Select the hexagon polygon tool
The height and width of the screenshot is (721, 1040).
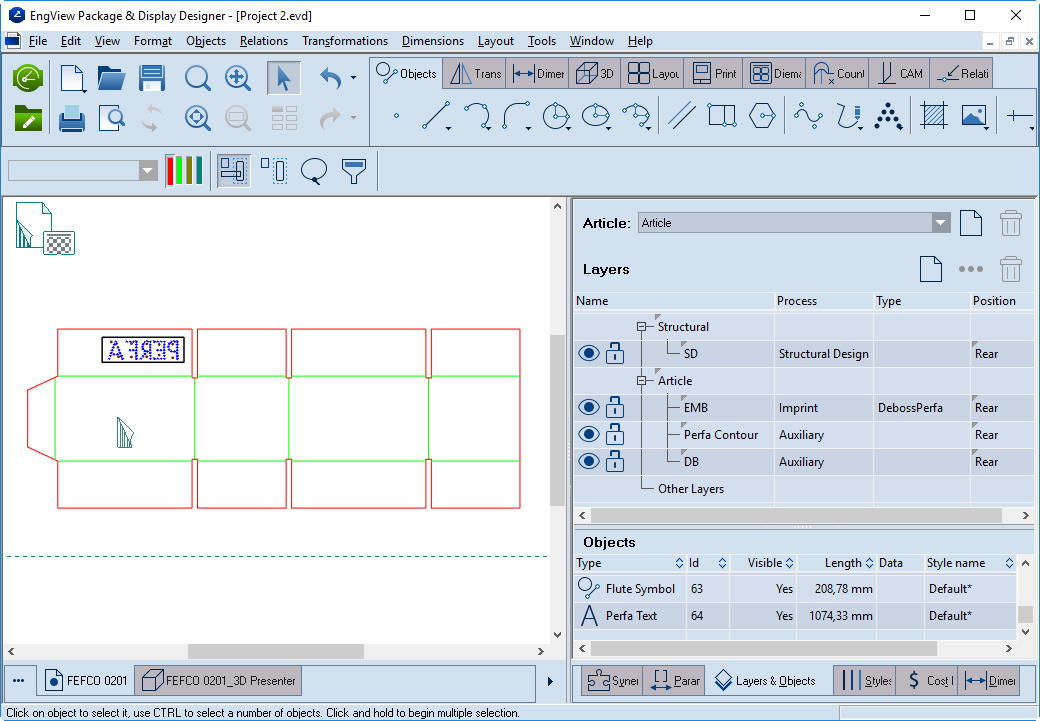pyautogui.click(x=762, y=116)
